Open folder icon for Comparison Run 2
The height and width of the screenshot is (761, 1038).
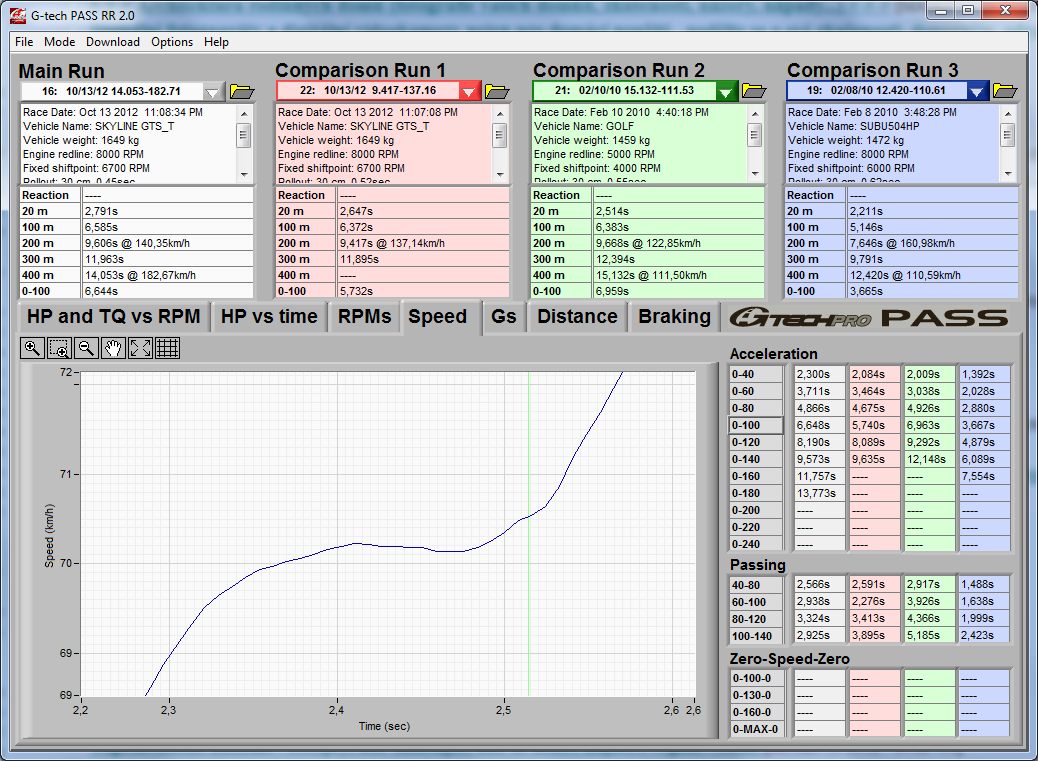click(x=753, y=91)
